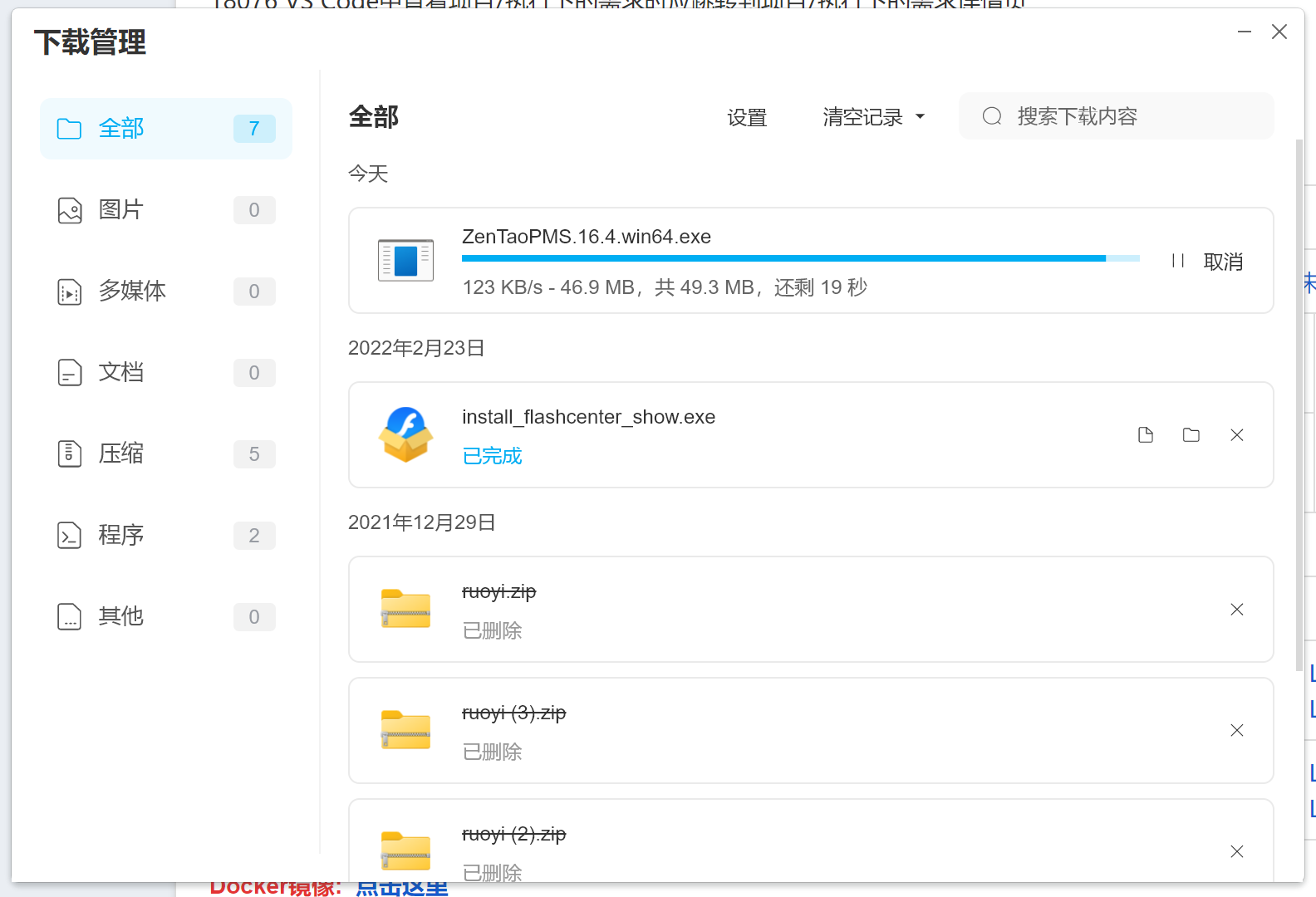The image size is (1316, 897).
Task: Open the 图片 category
Action: [x=166, y=210]
